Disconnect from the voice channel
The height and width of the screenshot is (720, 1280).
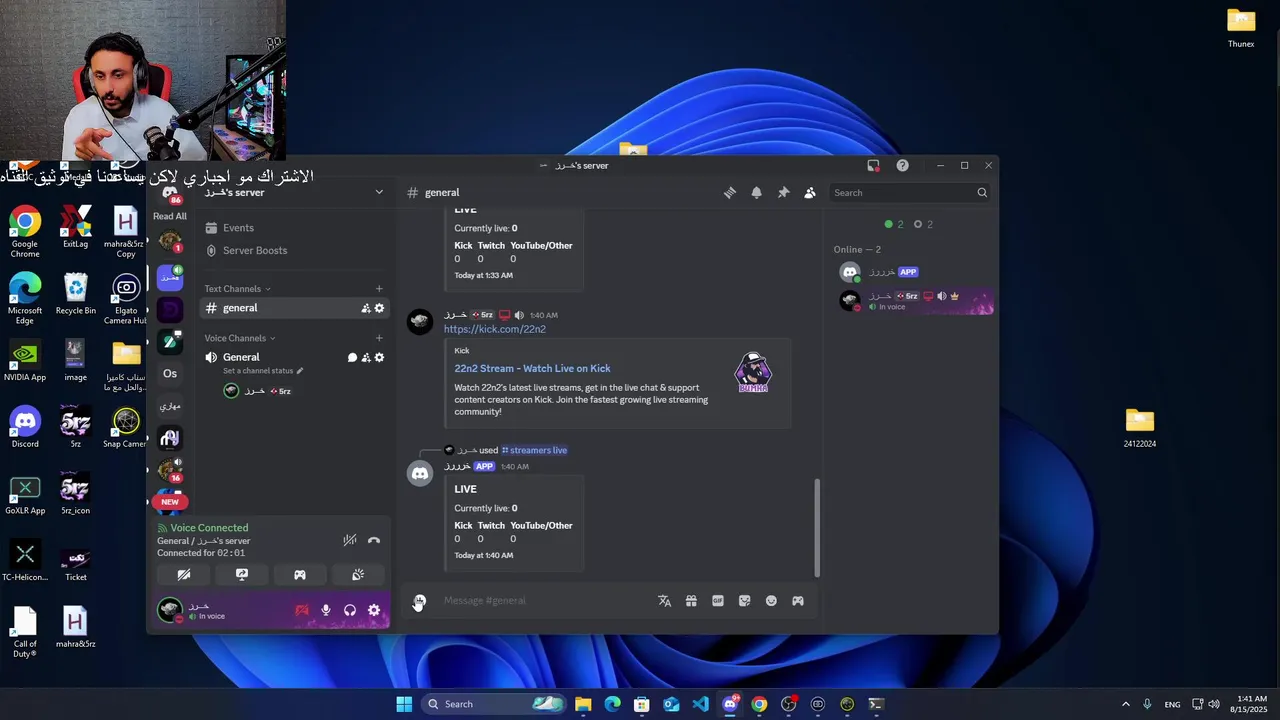coord(374,540)
